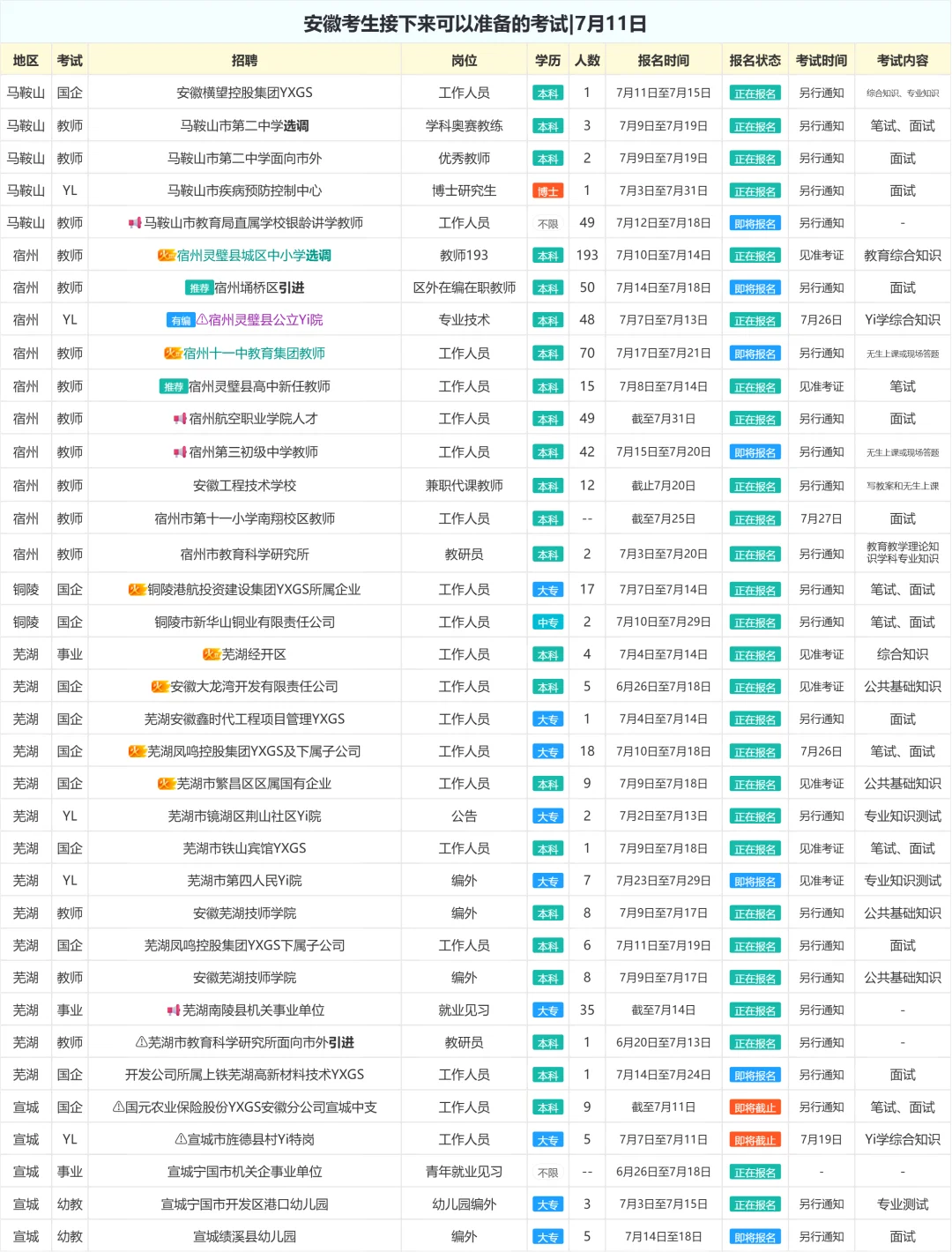
Task: Open 宿州十一中教育集团教师 link
Action: pos(254,354)
